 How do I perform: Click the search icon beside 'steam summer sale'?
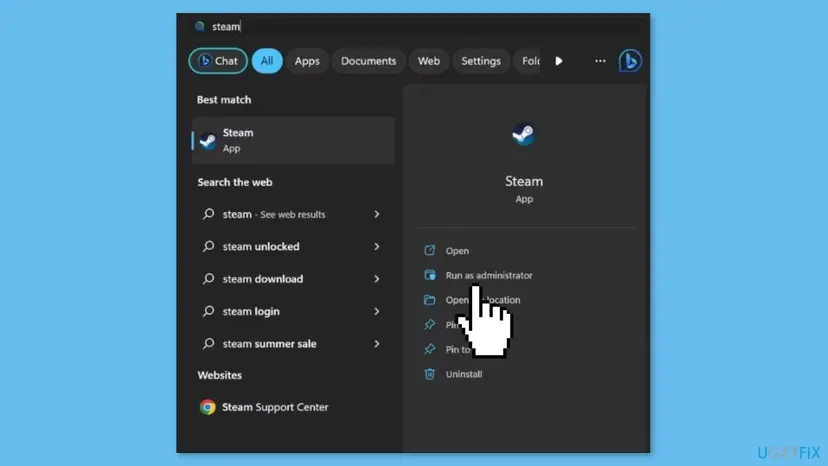209,343
